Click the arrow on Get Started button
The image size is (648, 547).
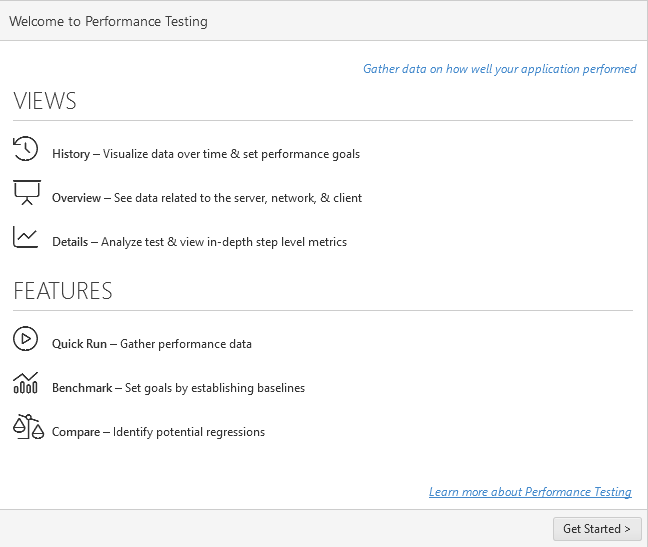[627, 529]
